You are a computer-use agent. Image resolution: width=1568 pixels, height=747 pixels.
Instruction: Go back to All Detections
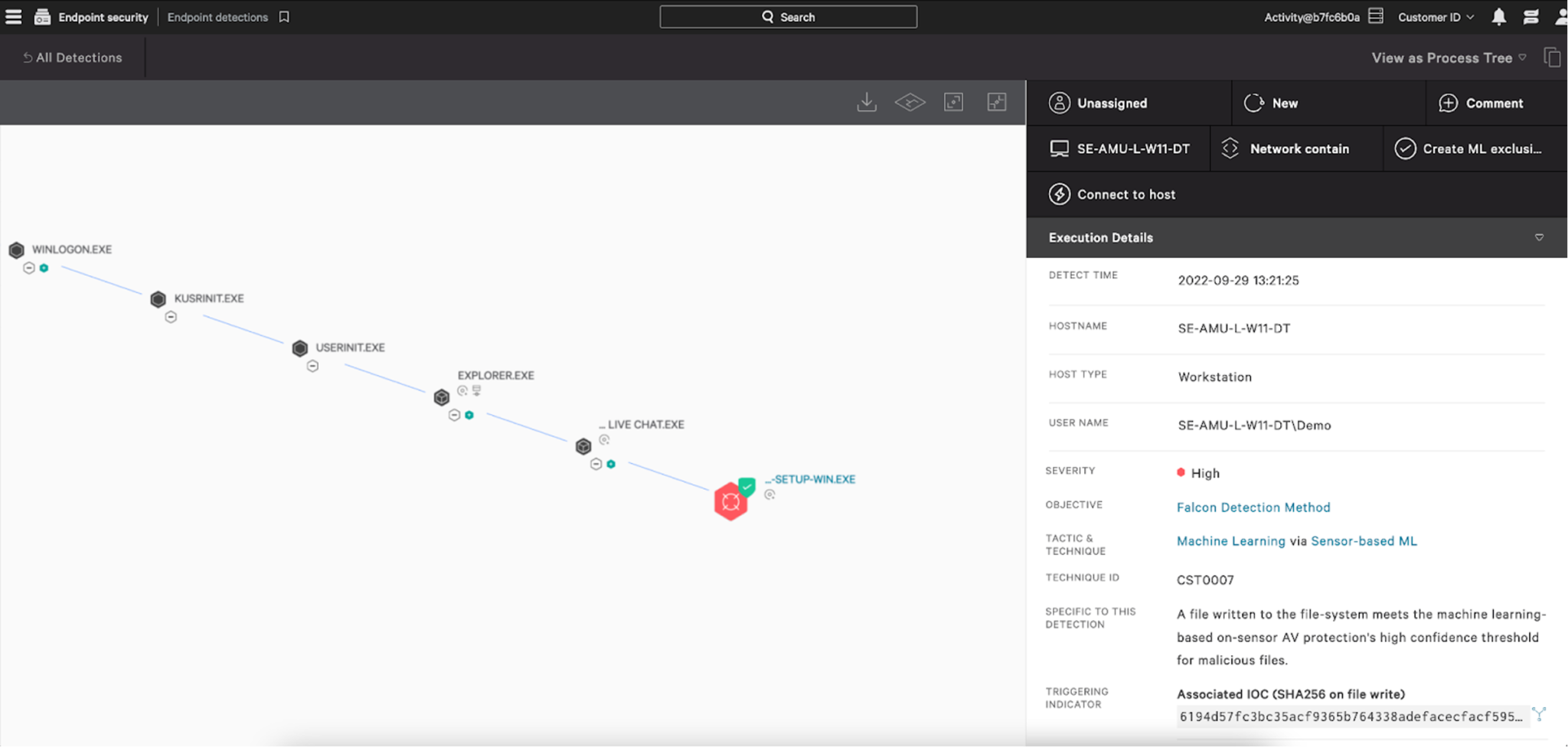71,57
